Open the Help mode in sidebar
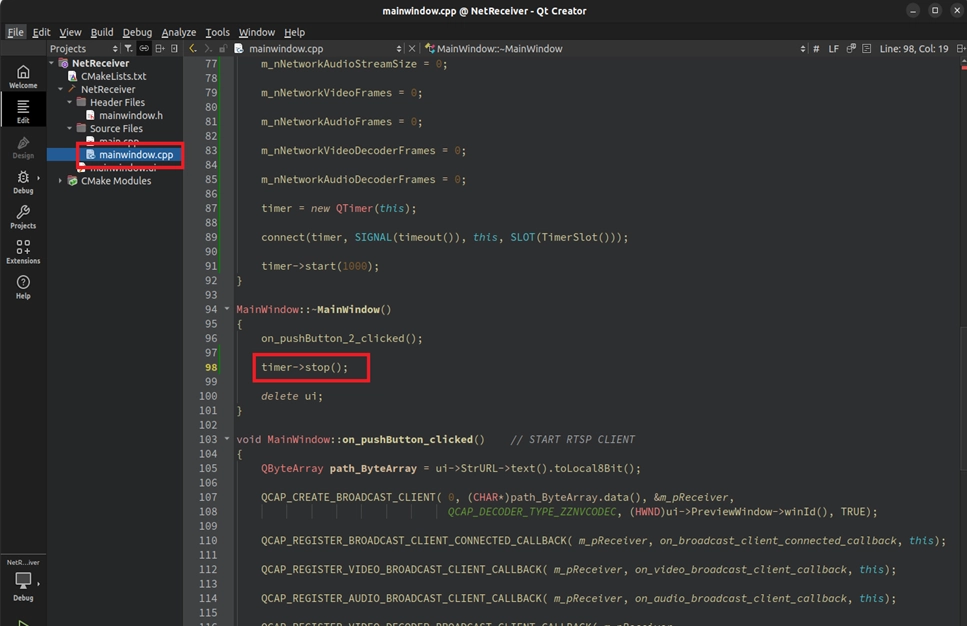 pyautogui.click(x=23, y=287)
